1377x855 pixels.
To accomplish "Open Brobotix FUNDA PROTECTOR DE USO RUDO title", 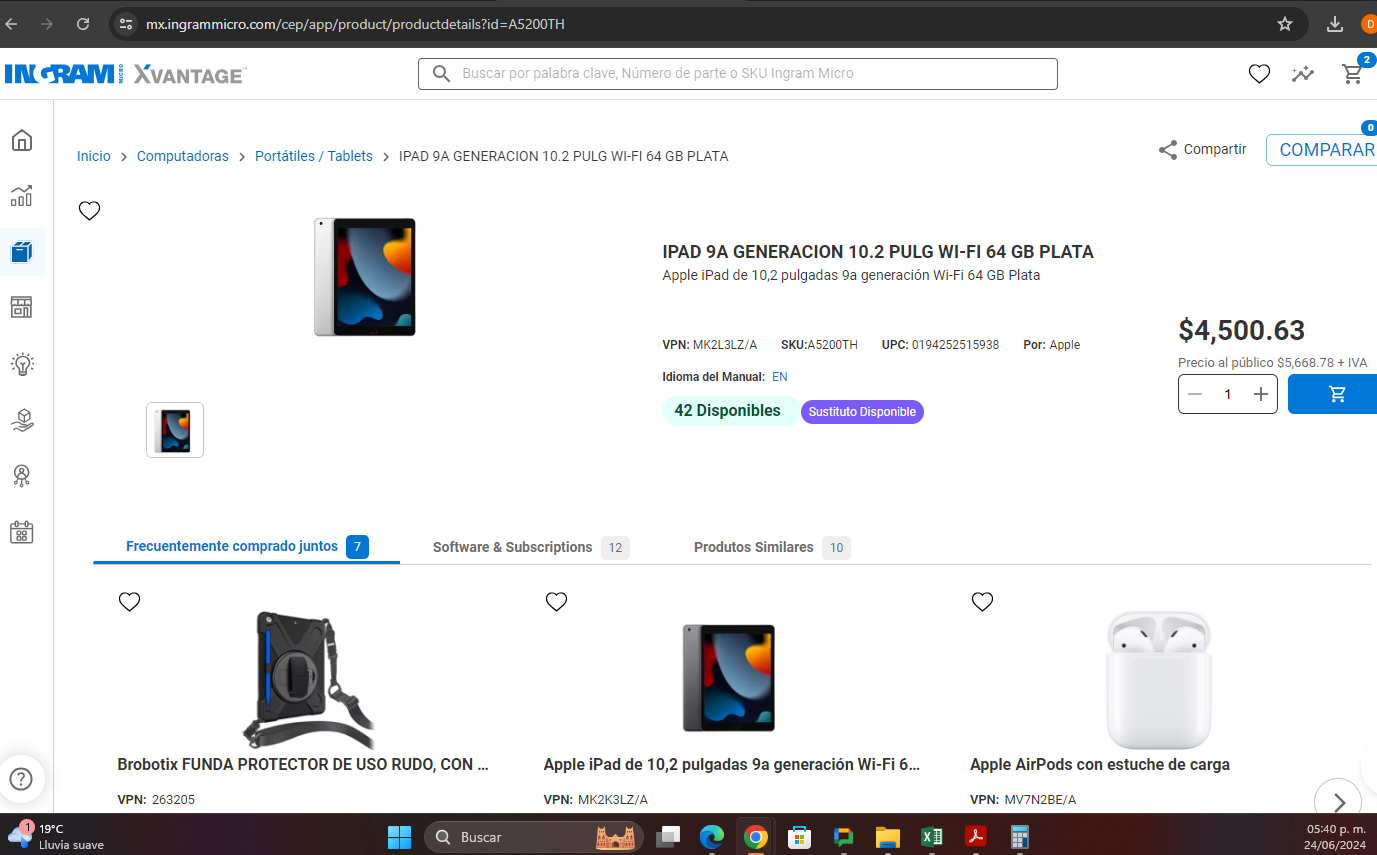I will 303,764.
